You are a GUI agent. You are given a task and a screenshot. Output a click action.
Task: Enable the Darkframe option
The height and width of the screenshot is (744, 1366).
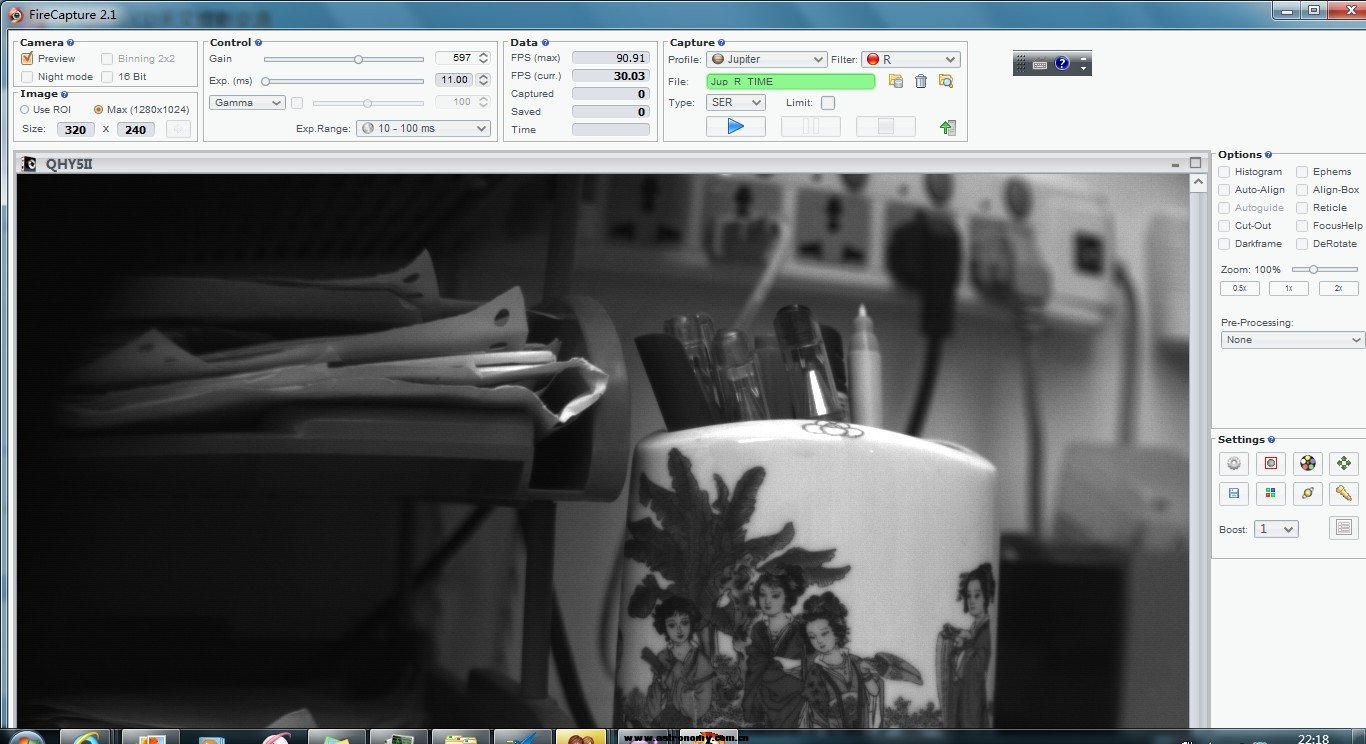coord(1225,244)
